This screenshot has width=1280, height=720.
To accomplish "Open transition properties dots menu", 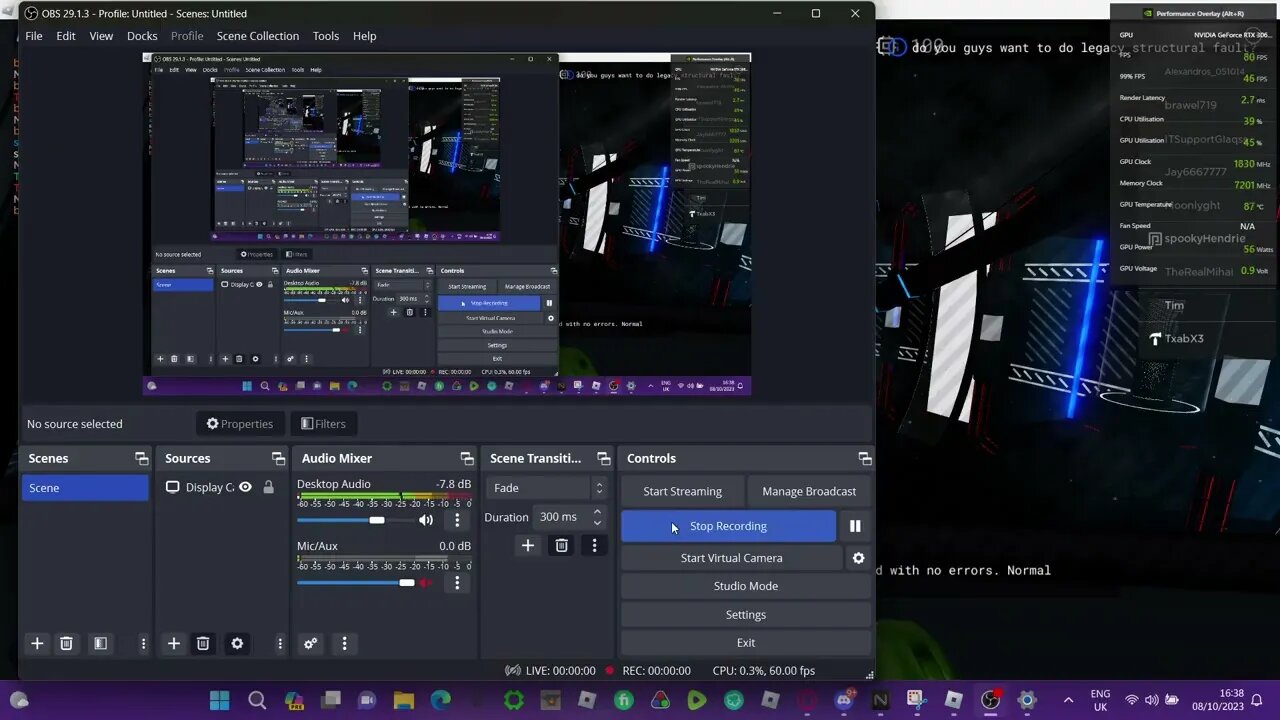I will click(594, 545).
